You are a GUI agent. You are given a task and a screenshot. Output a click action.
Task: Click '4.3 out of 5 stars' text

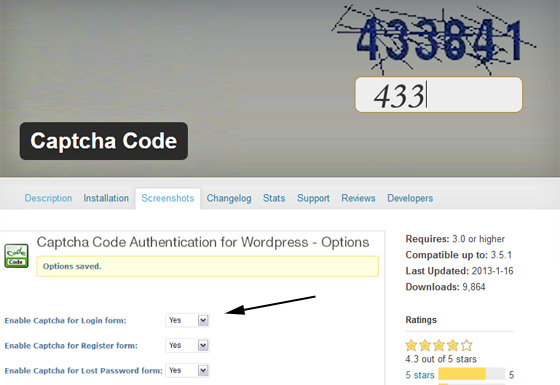(441, 359)
